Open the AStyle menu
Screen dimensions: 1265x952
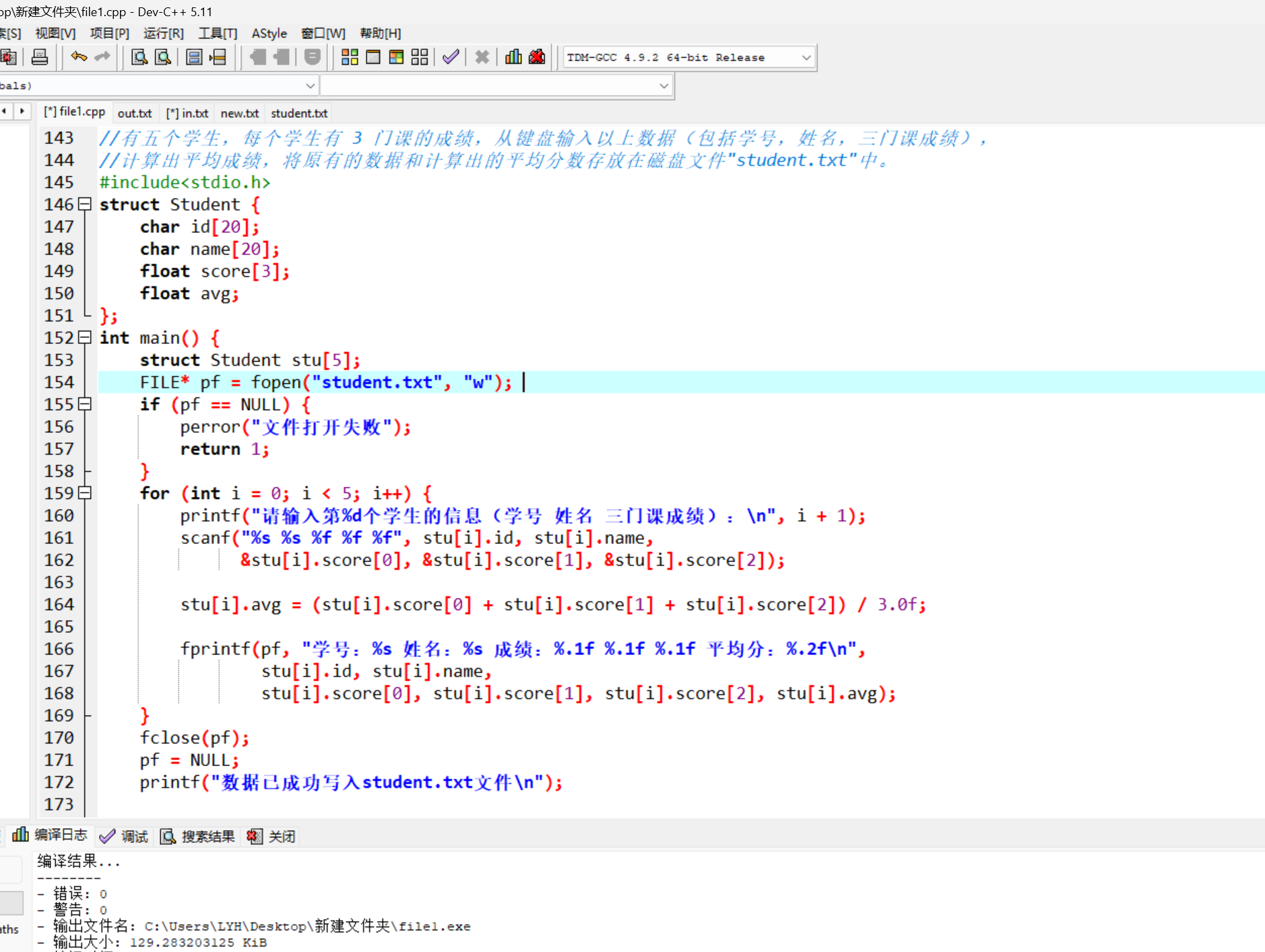[x=269, y=34]
